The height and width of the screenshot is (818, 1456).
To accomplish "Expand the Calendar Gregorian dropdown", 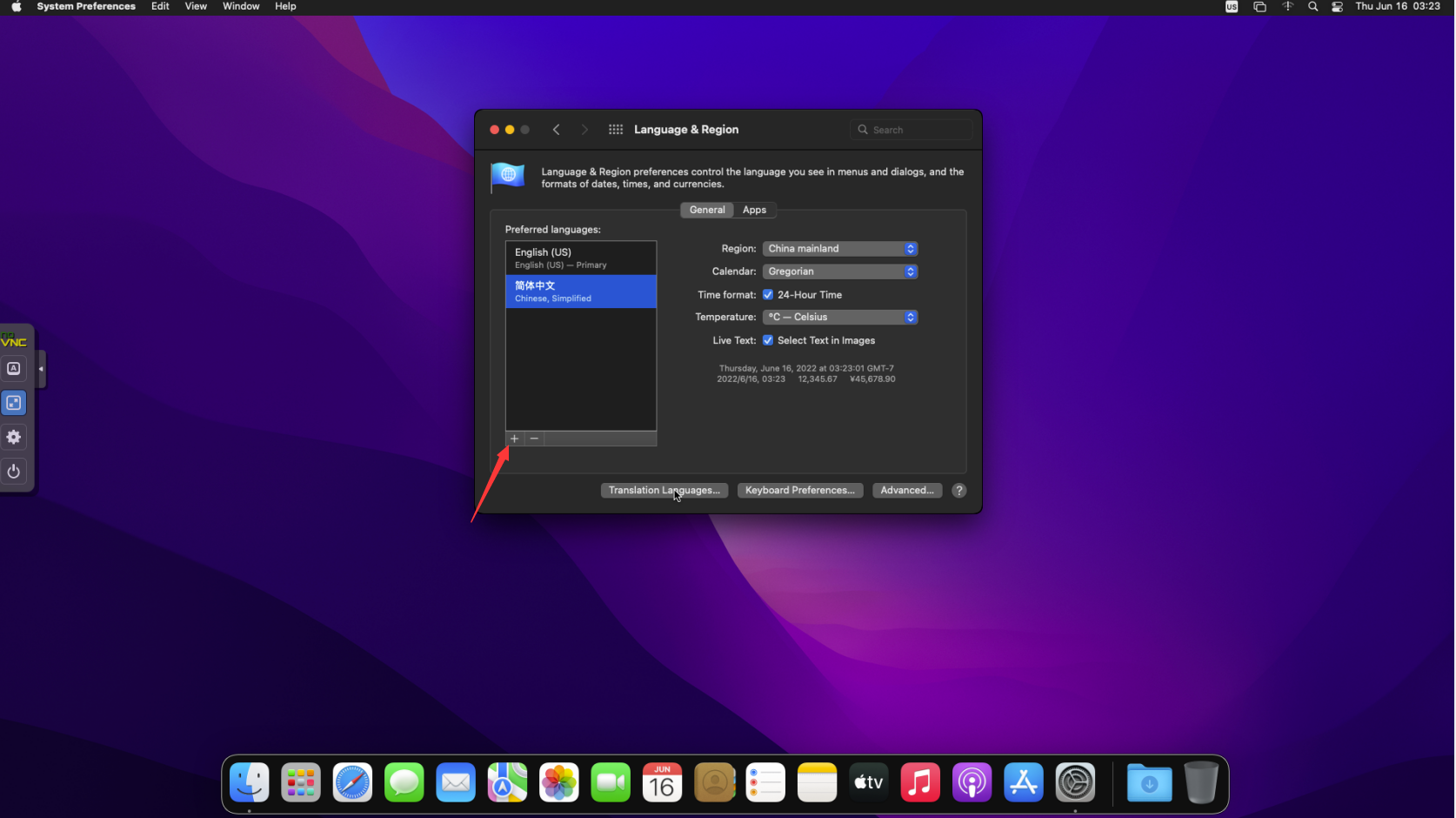I will point(840,272).
